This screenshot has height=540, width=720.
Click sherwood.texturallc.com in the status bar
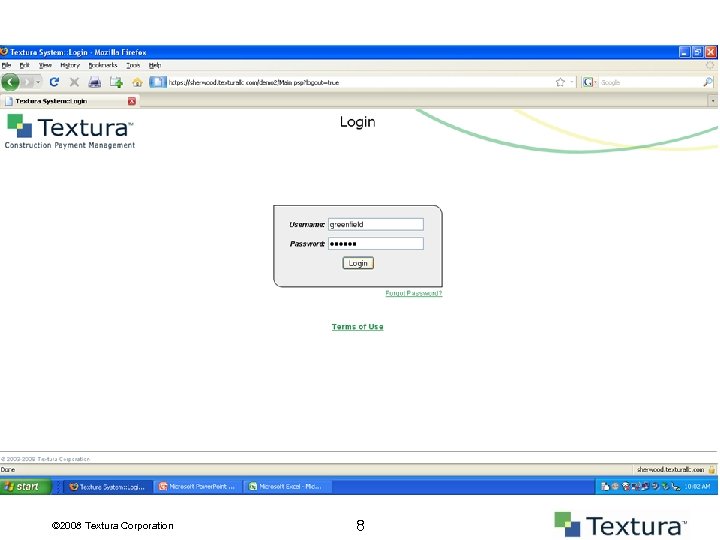click(670, 469)
